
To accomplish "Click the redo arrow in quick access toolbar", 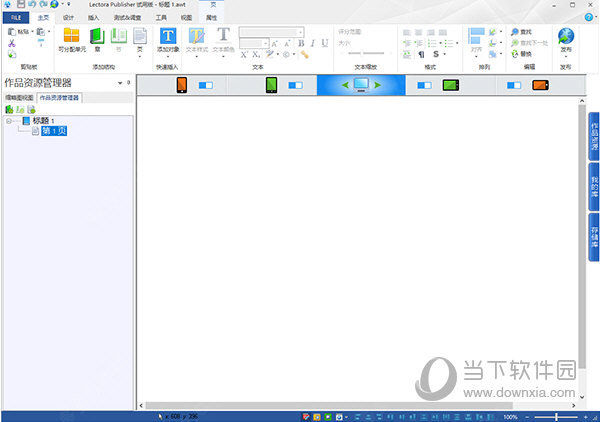I will [43, 5].
